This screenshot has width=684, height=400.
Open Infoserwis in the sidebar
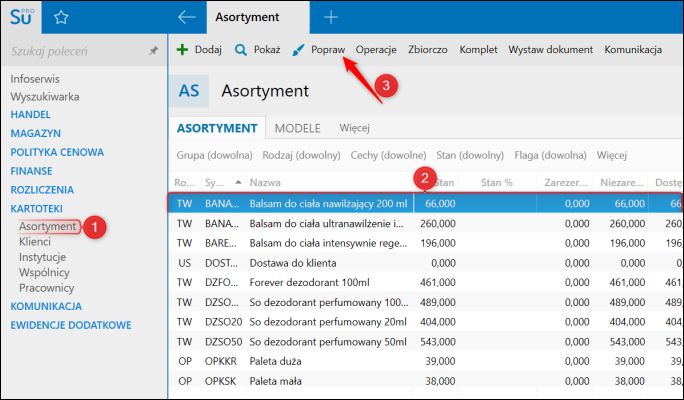[x=35, y=79]
